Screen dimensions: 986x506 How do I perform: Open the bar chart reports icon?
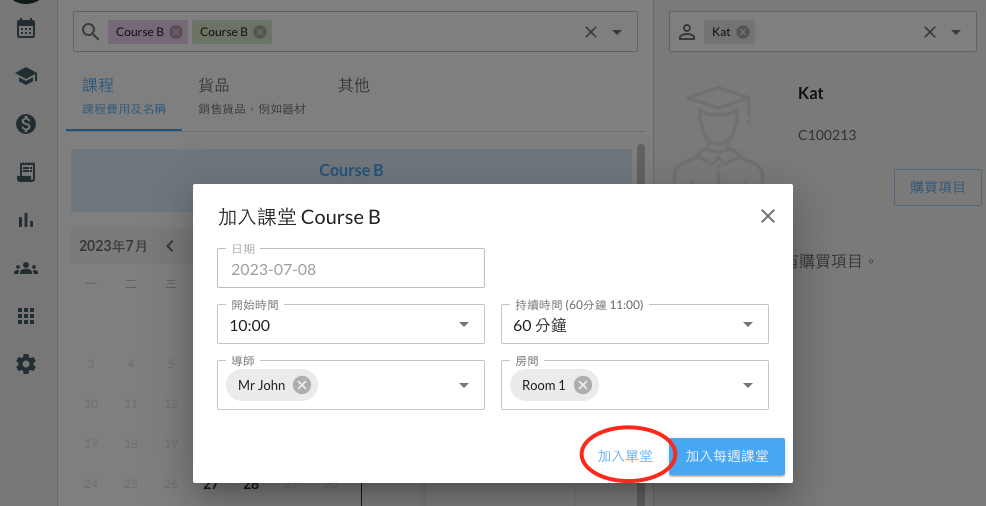pyautogui.click(x=26, y=220)
